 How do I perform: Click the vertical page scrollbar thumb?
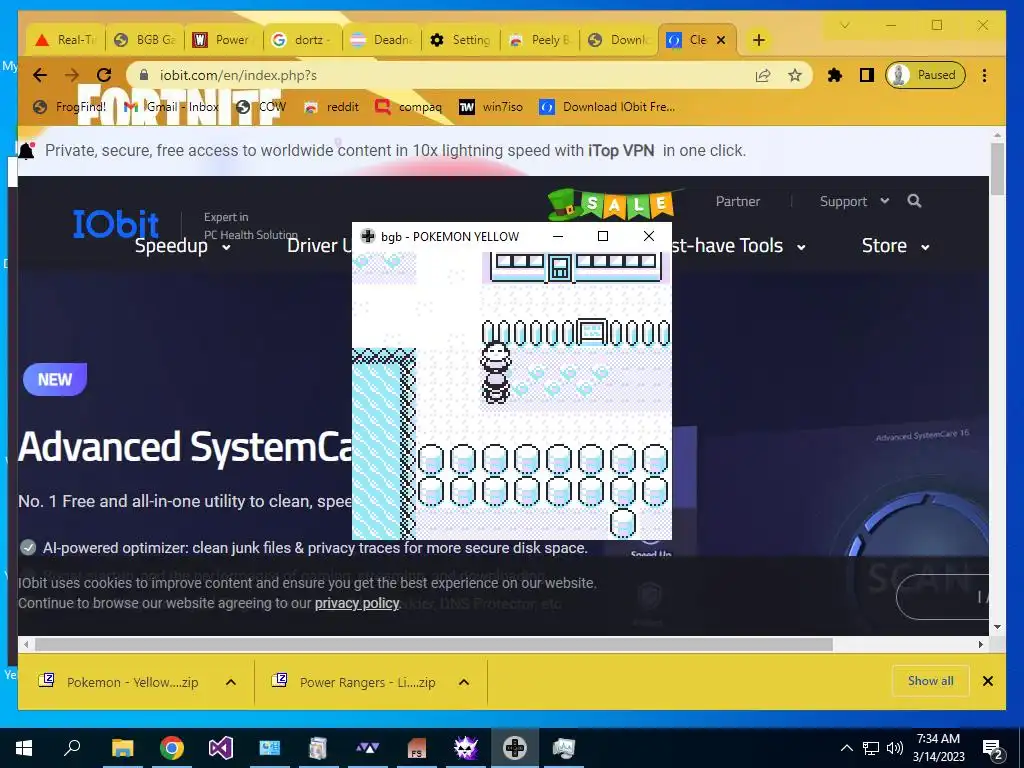click(x=997, y=168)
